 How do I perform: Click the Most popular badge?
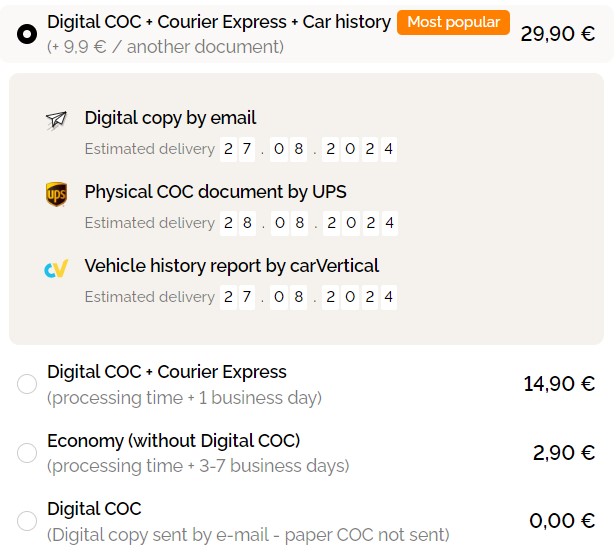tap(453, 22)
